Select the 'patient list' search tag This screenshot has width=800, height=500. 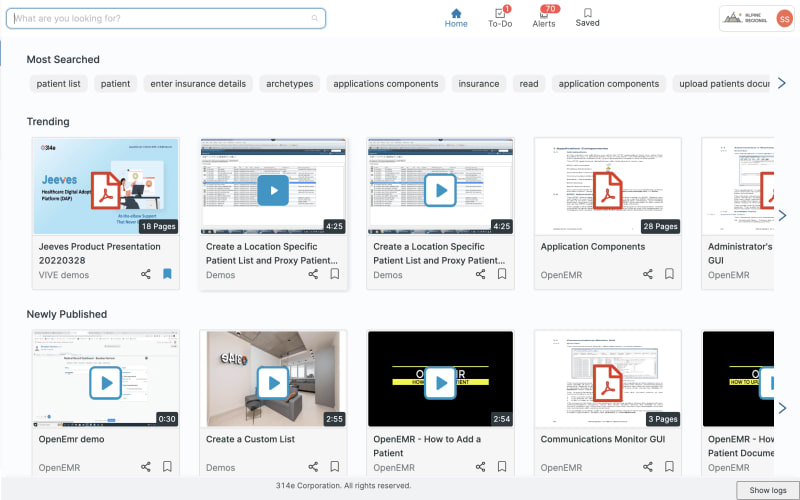(58, 84)
